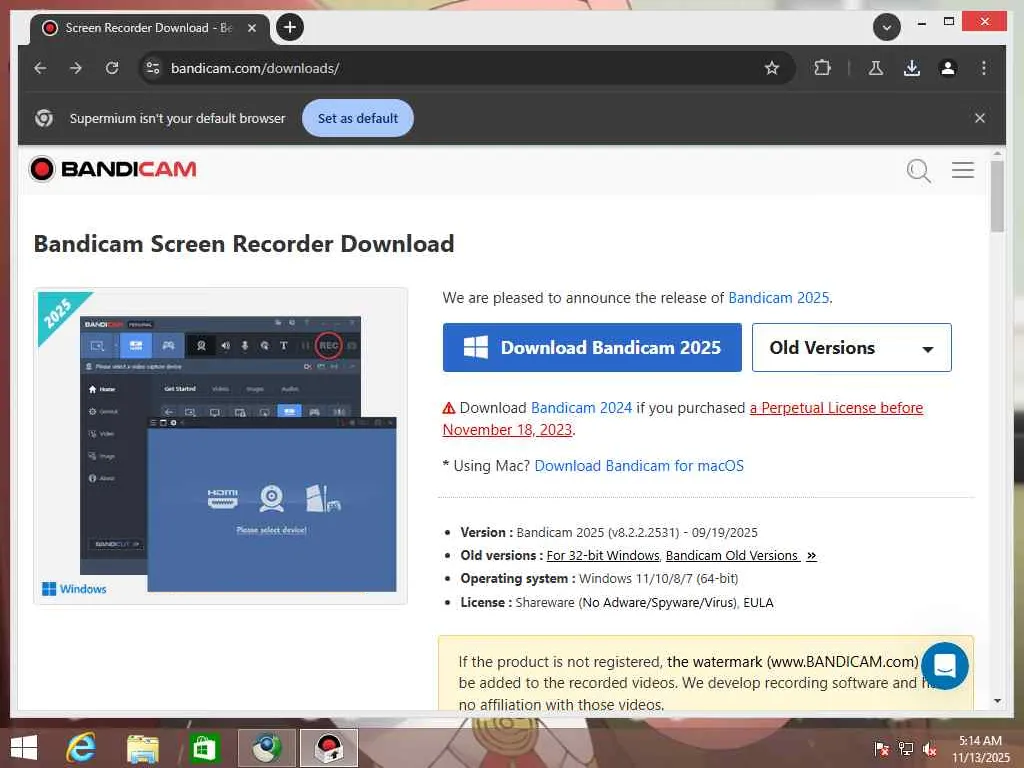Open the EULA link
Screen dimensions: 1024x768
[x=758, y=602]
